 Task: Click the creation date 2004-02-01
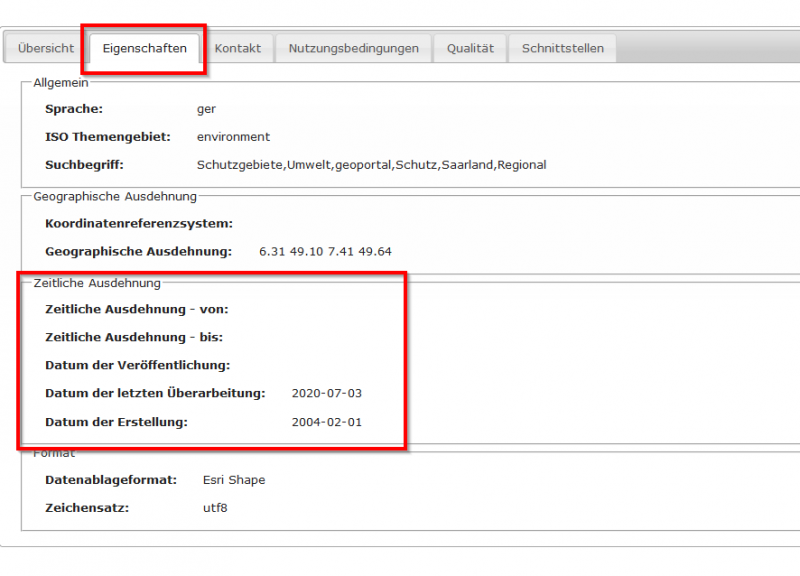(x=327, y=422)
